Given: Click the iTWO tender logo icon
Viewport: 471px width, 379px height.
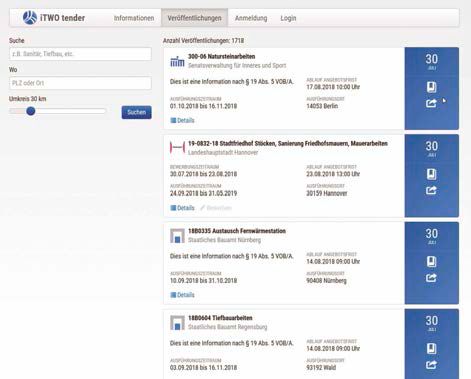Looking at the screenshot, I should [30, 18].
